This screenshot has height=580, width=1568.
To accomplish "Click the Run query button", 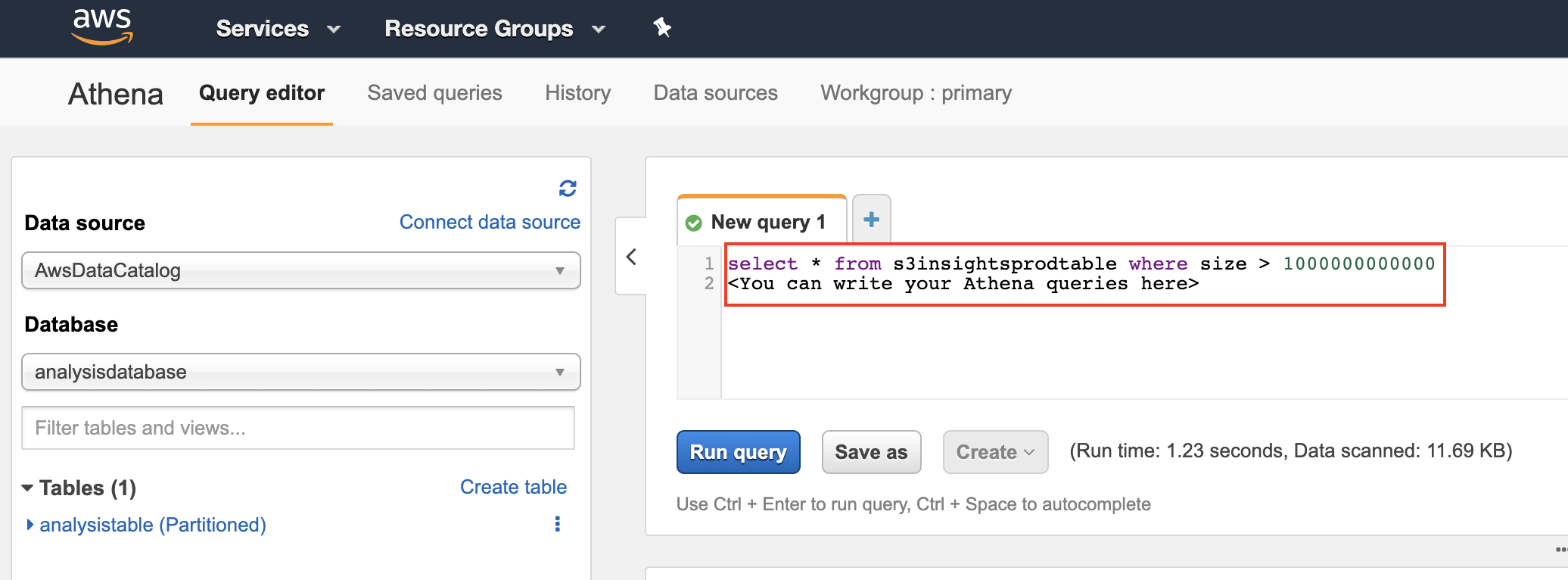I will click(x=738, y=452).
